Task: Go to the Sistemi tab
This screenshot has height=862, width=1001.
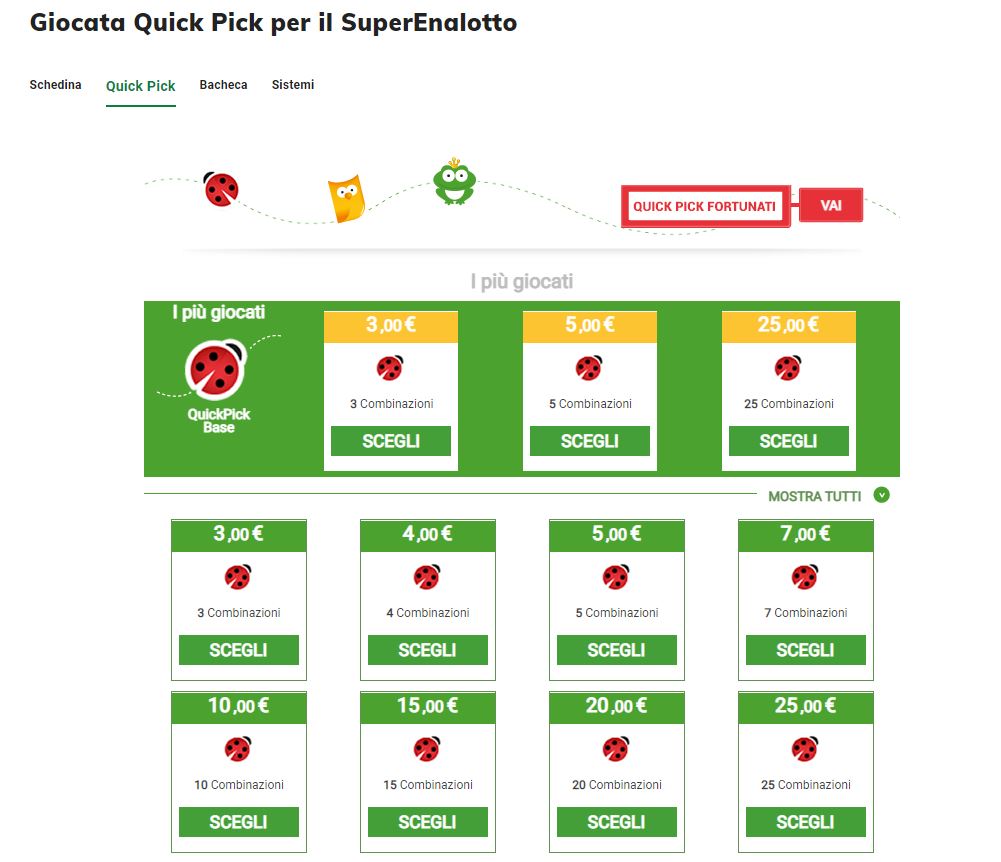Action: coord(293,85)
